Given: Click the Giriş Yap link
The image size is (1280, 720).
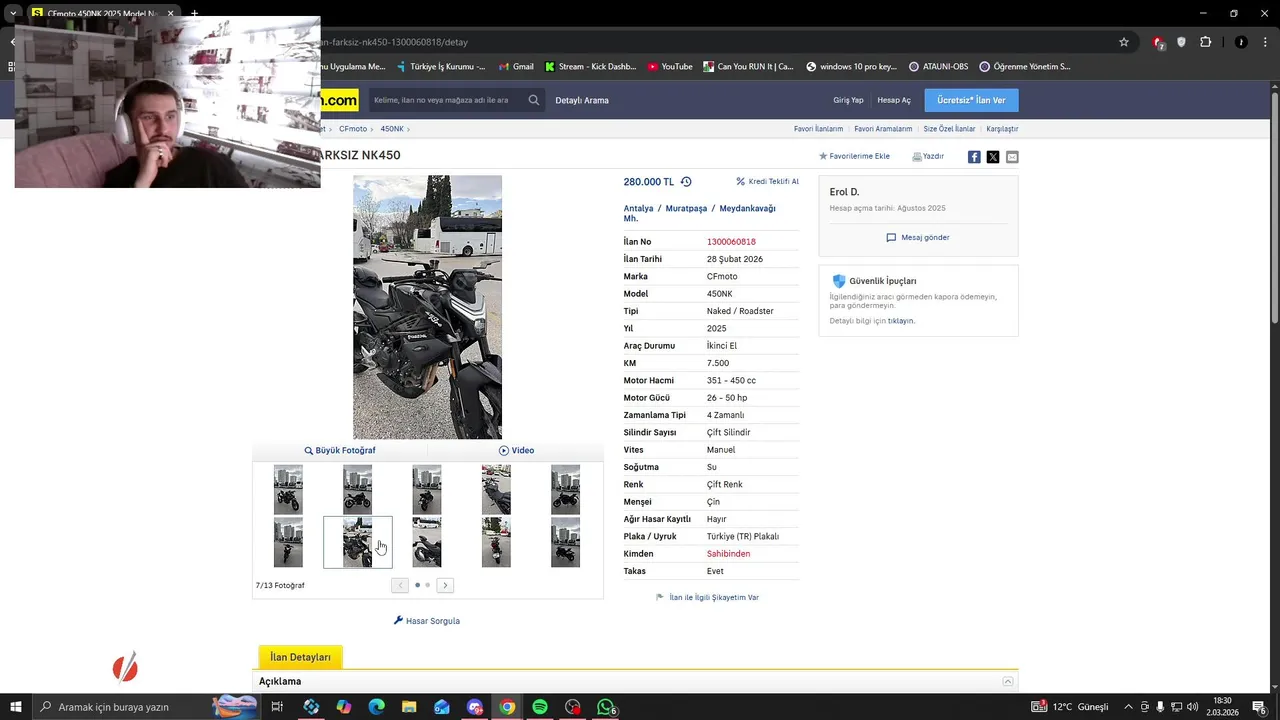Looking at the screenshot, I should (x=848, y=100).
